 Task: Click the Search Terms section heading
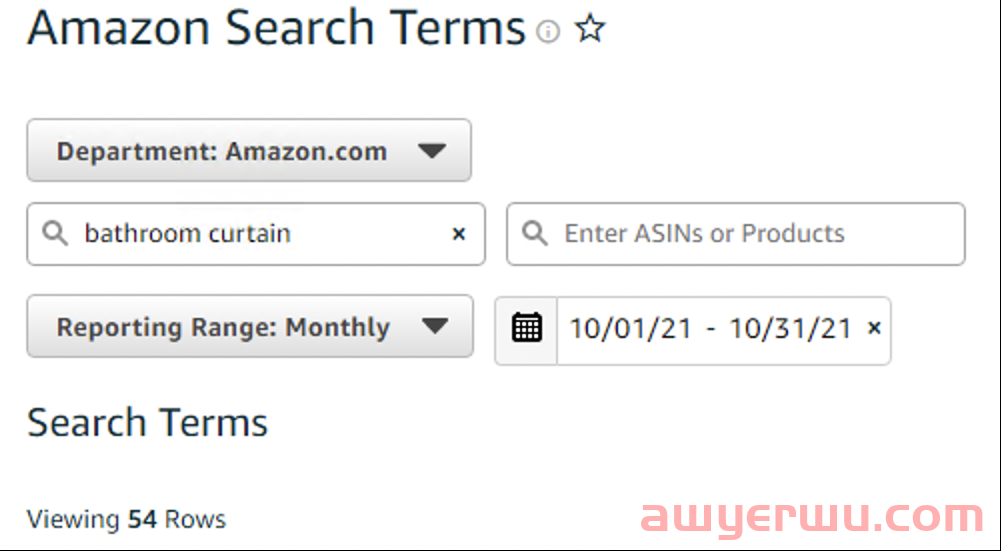(147, 423)
